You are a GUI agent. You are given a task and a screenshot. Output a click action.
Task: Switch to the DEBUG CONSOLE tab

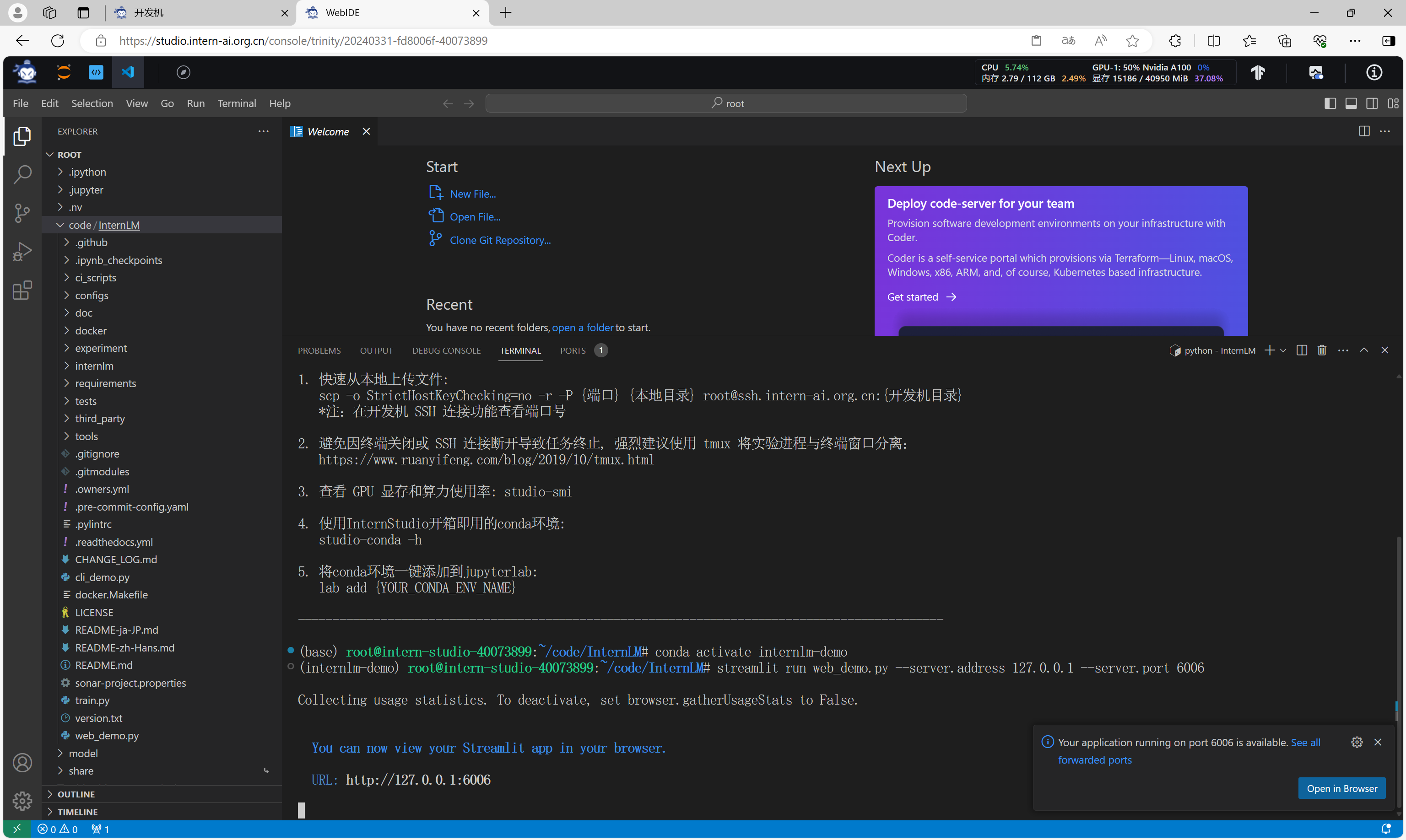[446, 350]
